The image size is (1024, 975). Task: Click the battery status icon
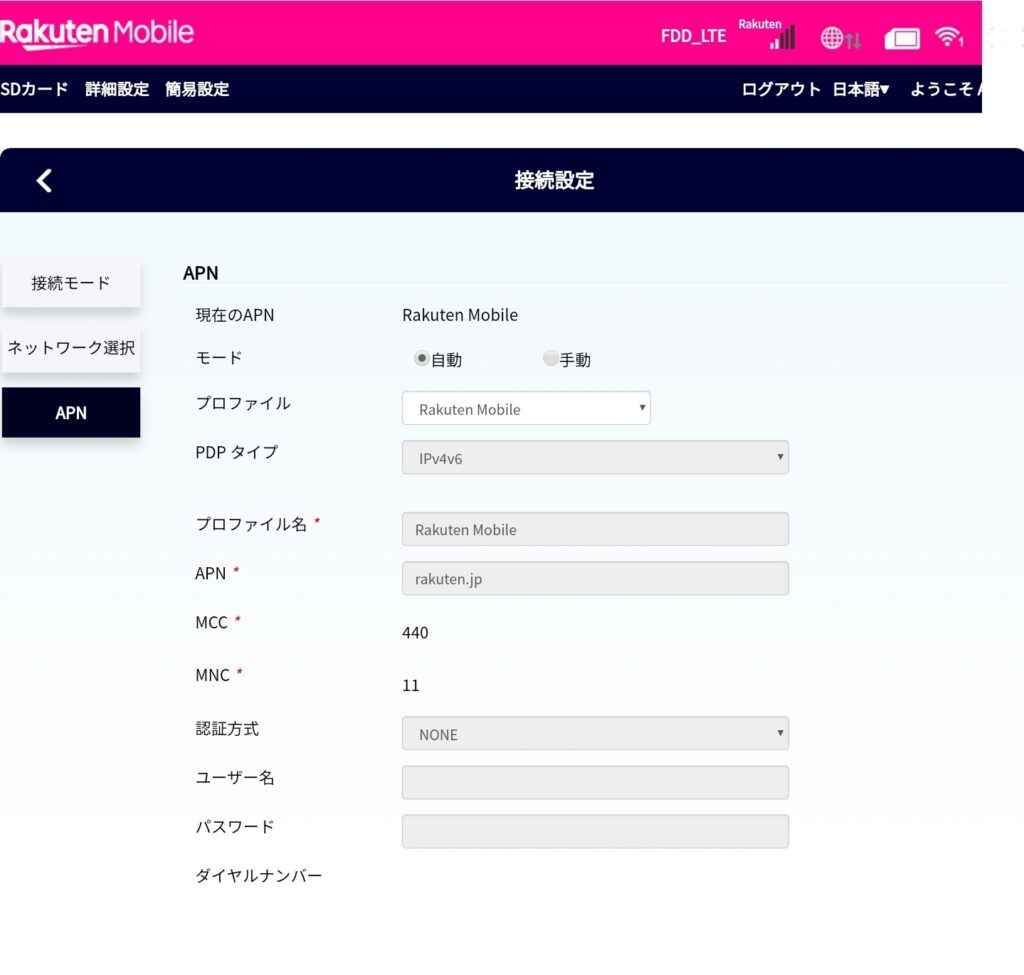(x=902, y=39)
